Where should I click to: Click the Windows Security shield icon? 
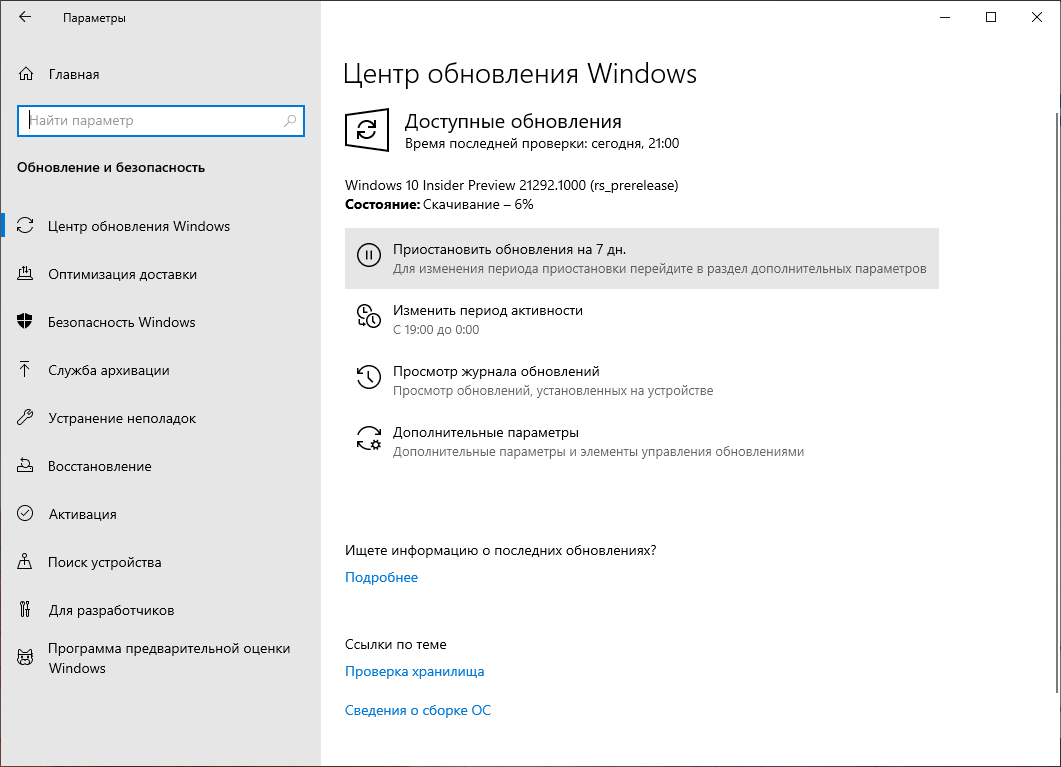coord(27,322)
